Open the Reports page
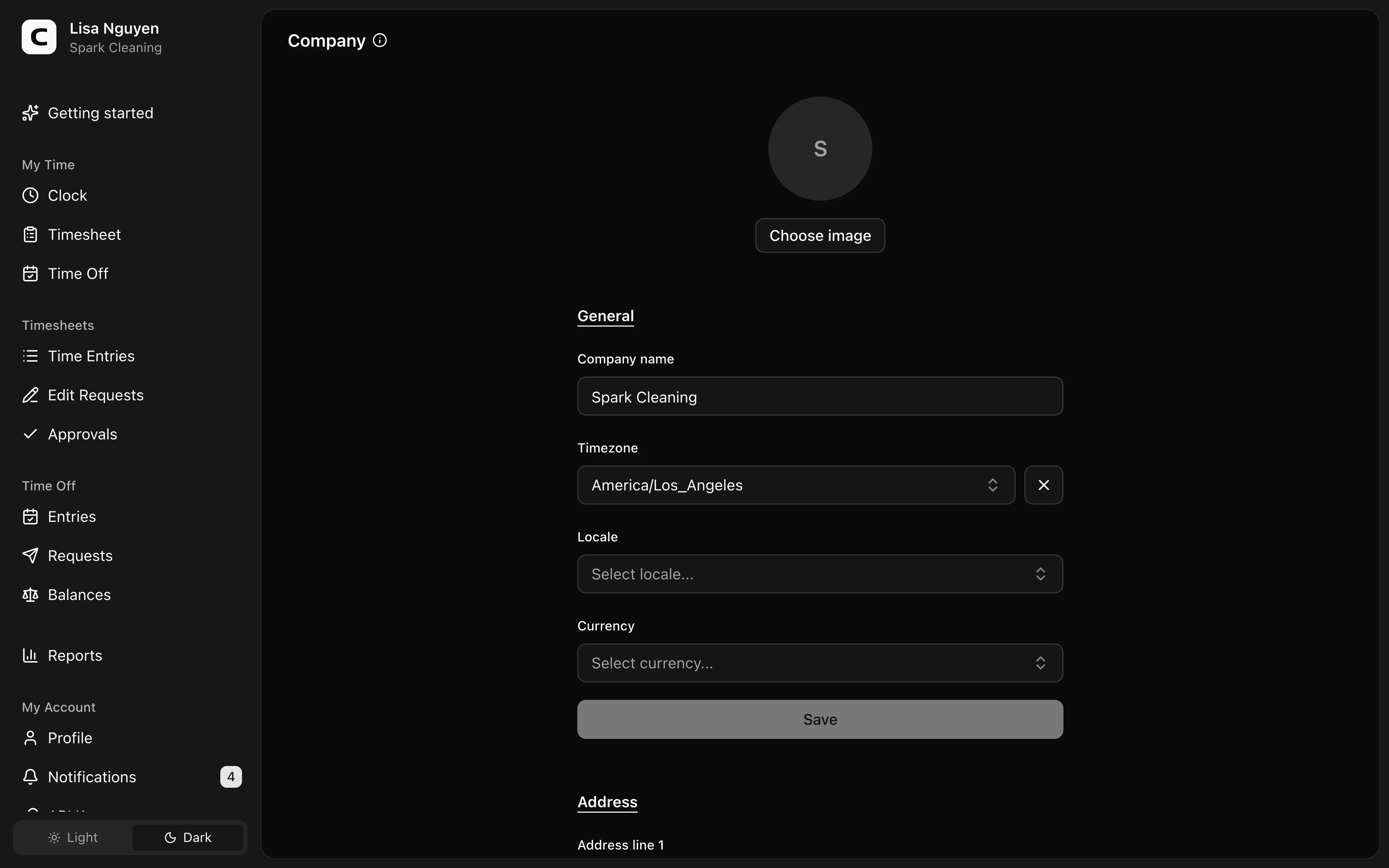The image size is (1389, 868). pos(131,656)
